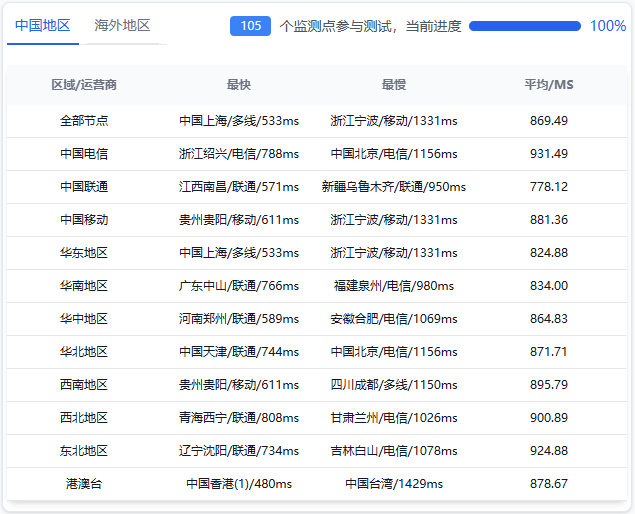This screenshot has height=514, width=635.
Task: Click the 区域/运营商 column header
Action: 84,85
